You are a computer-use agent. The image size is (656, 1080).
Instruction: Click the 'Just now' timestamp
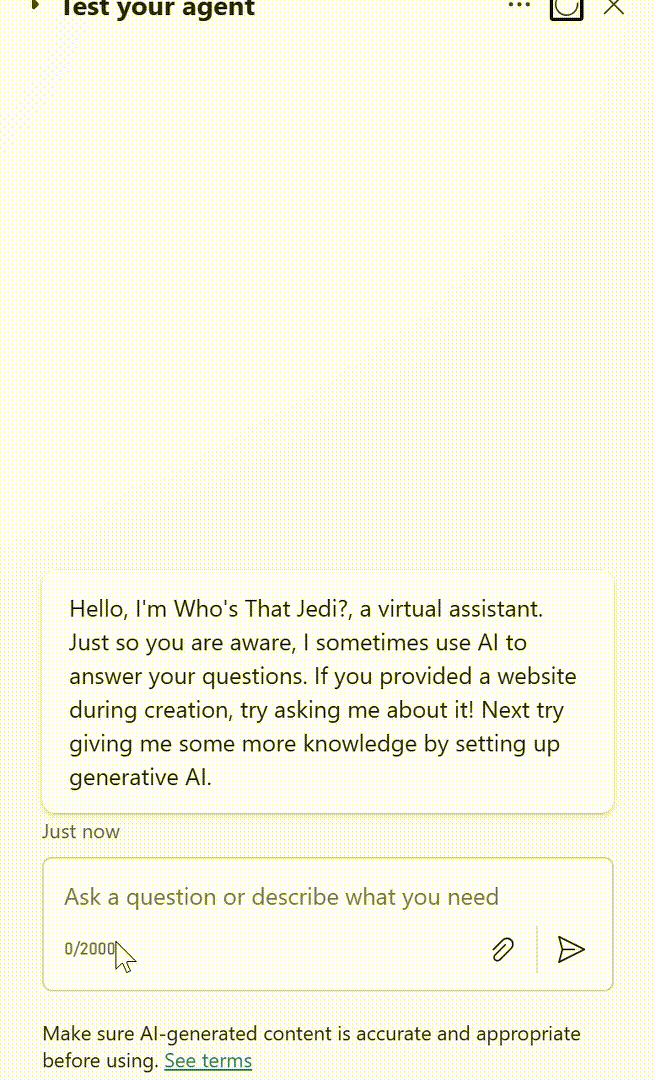point(81,831)
